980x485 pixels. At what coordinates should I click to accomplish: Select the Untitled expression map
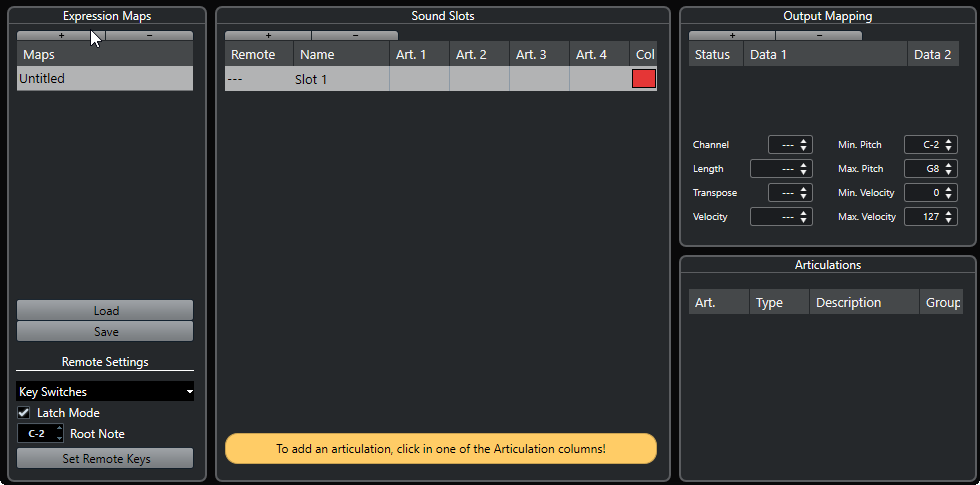click(x=105, y=78)
